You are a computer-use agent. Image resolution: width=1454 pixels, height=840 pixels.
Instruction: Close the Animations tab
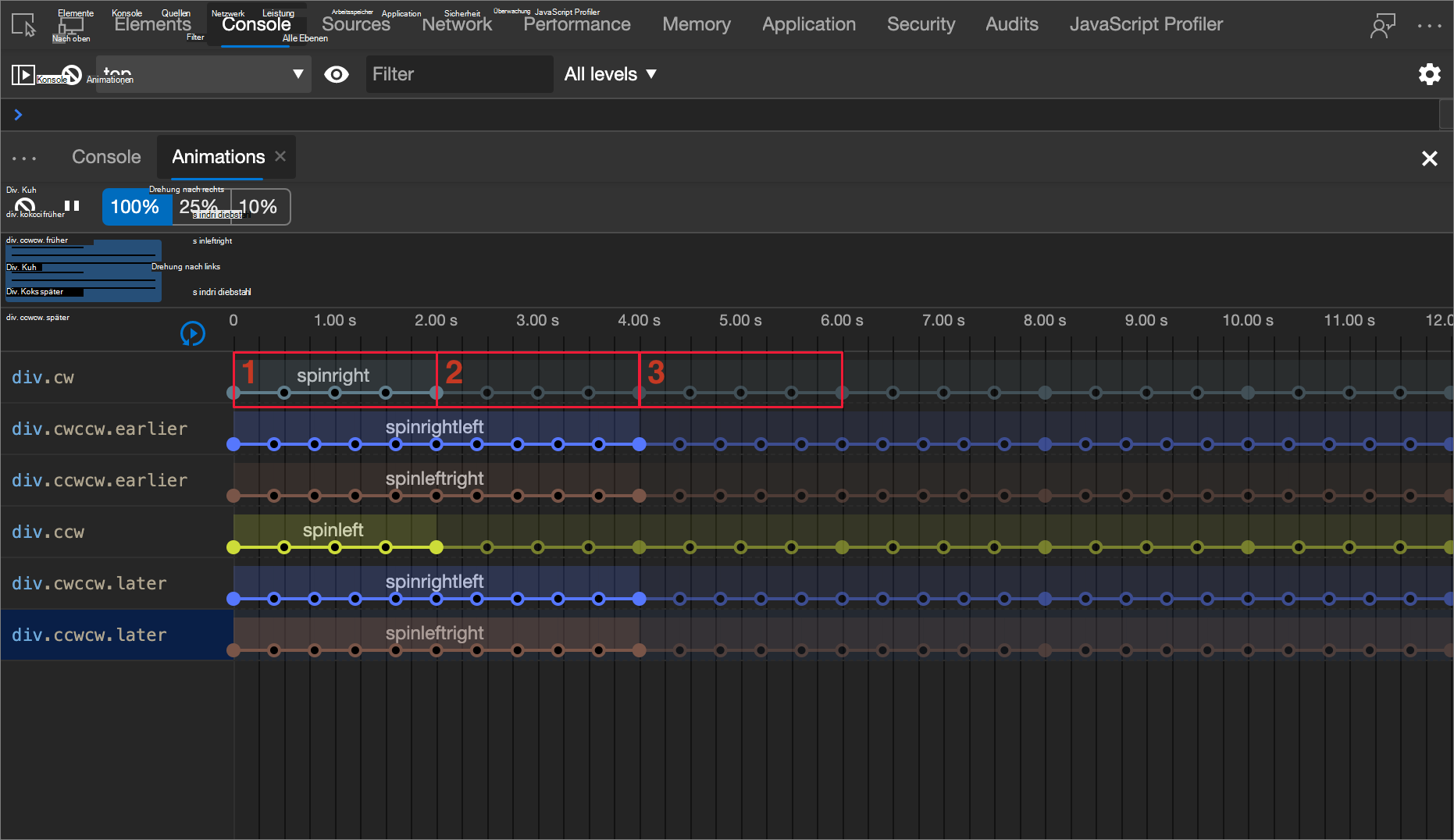(x=280, y=156)
